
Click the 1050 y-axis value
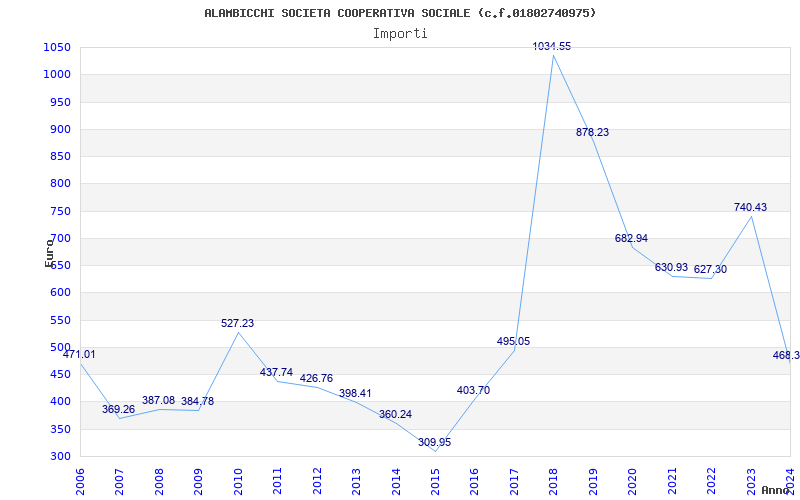(57, 47)
